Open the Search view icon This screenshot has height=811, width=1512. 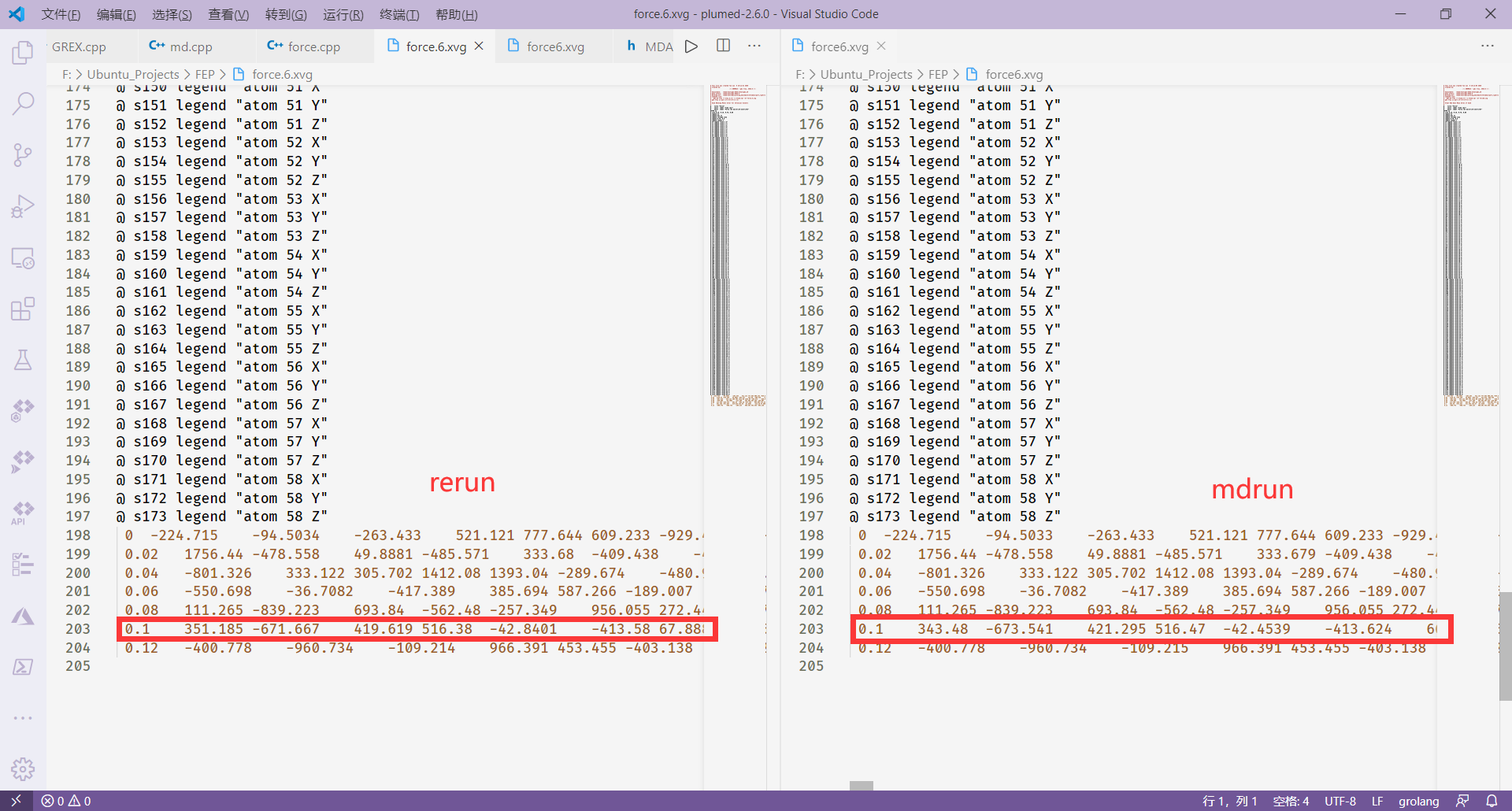point(24,102)
